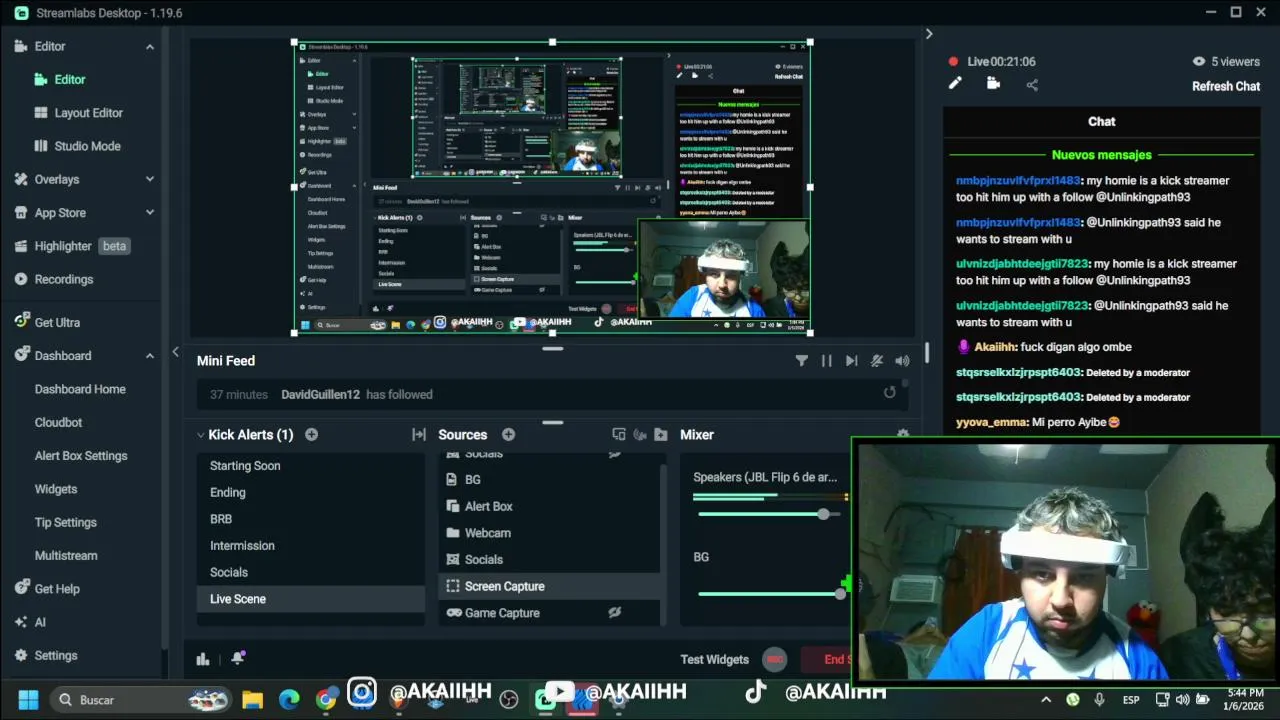Click the Buscar taskbar search box
Screen dimensions: 1280x720
click(x=140, y=700)
